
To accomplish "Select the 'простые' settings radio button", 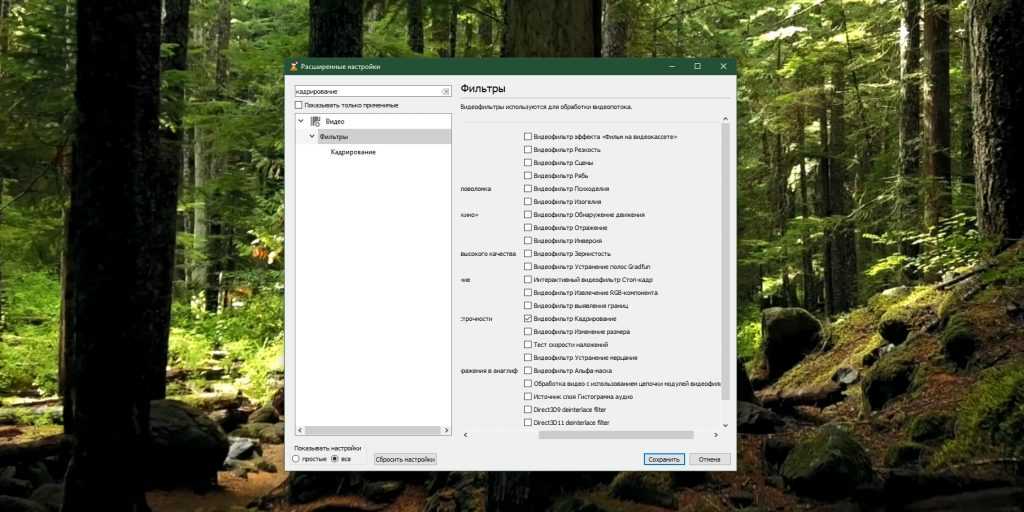I will pyautogui.click(x=296, y=459).
